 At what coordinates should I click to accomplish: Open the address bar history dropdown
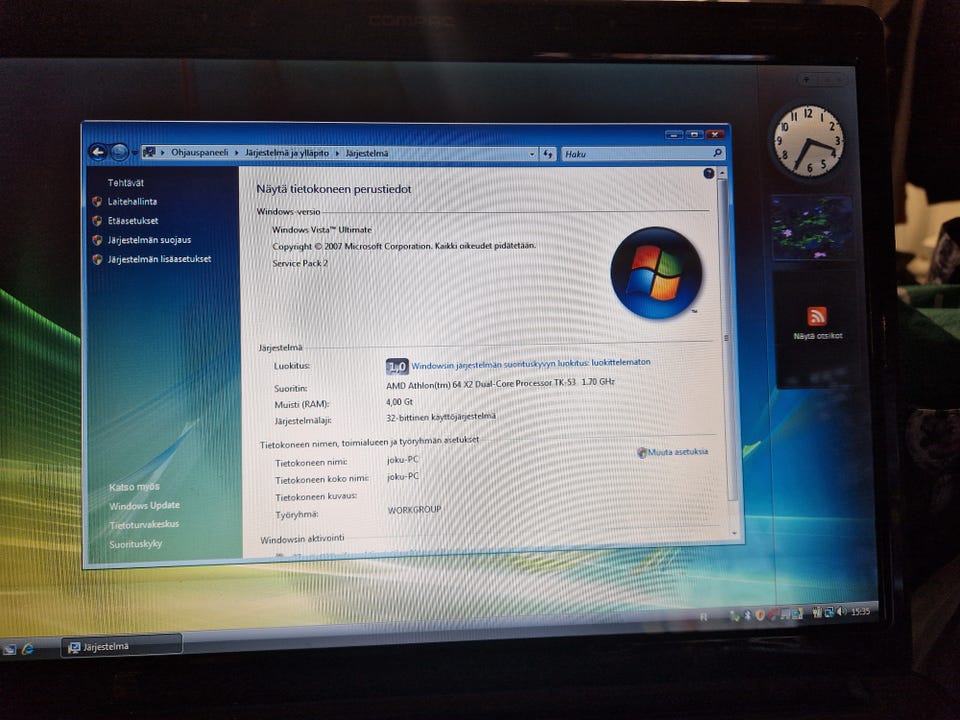531,154
